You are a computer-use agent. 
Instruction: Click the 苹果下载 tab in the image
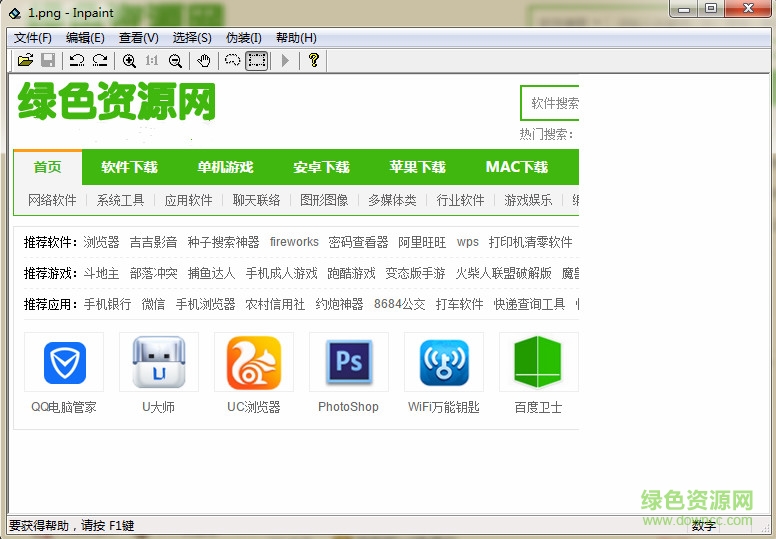click(x=417, y=167)
